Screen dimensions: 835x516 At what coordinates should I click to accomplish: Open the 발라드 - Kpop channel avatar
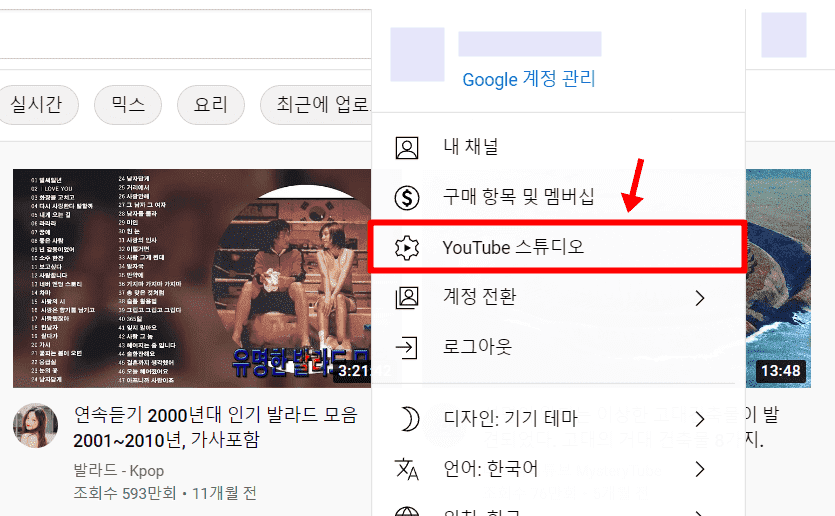tap(35, 425)
